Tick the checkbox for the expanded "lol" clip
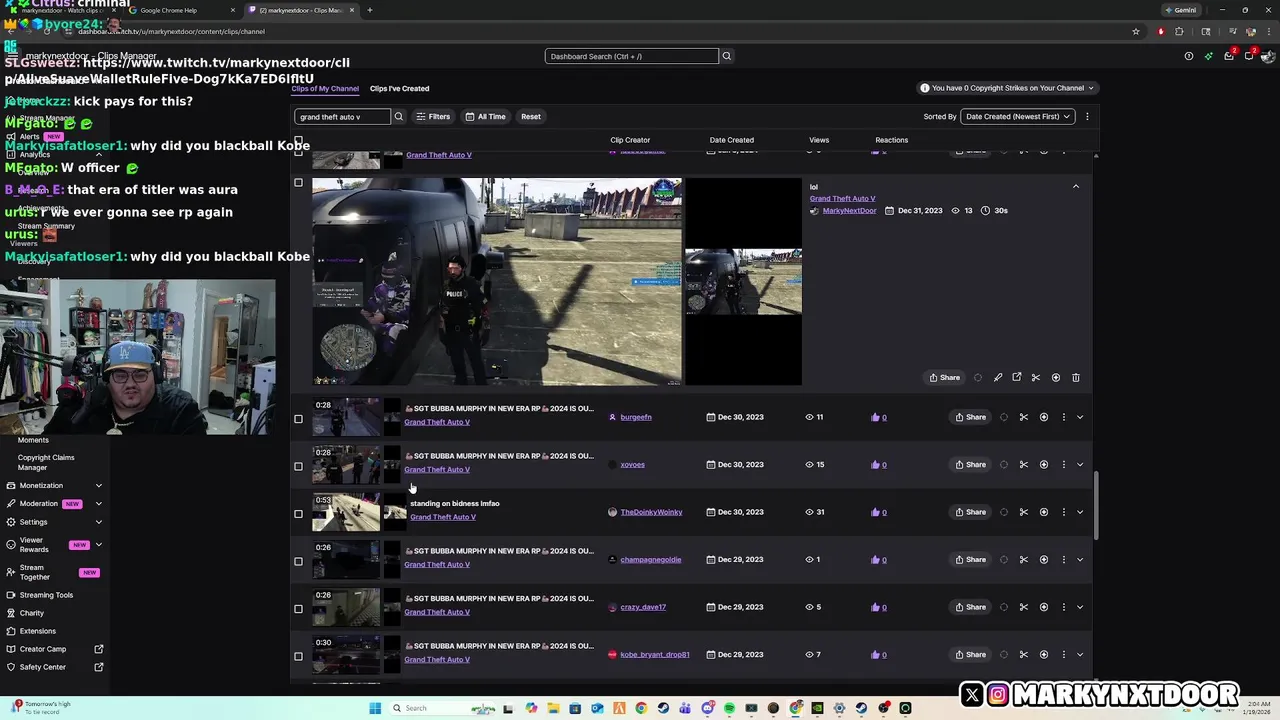 (298, 183)
